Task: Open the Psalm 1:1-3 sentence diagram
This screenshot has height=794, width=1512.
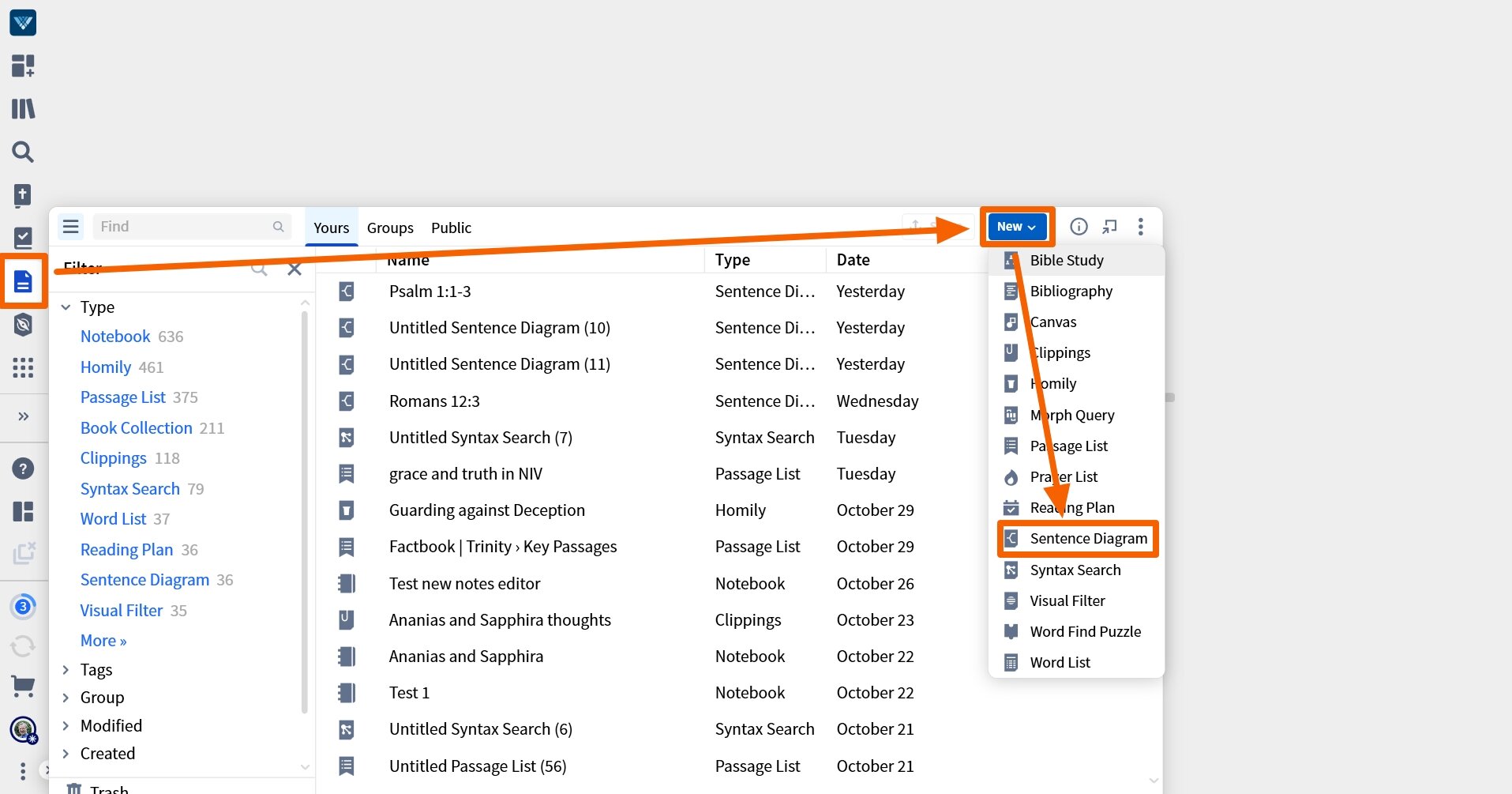Action: pos(430,292)
